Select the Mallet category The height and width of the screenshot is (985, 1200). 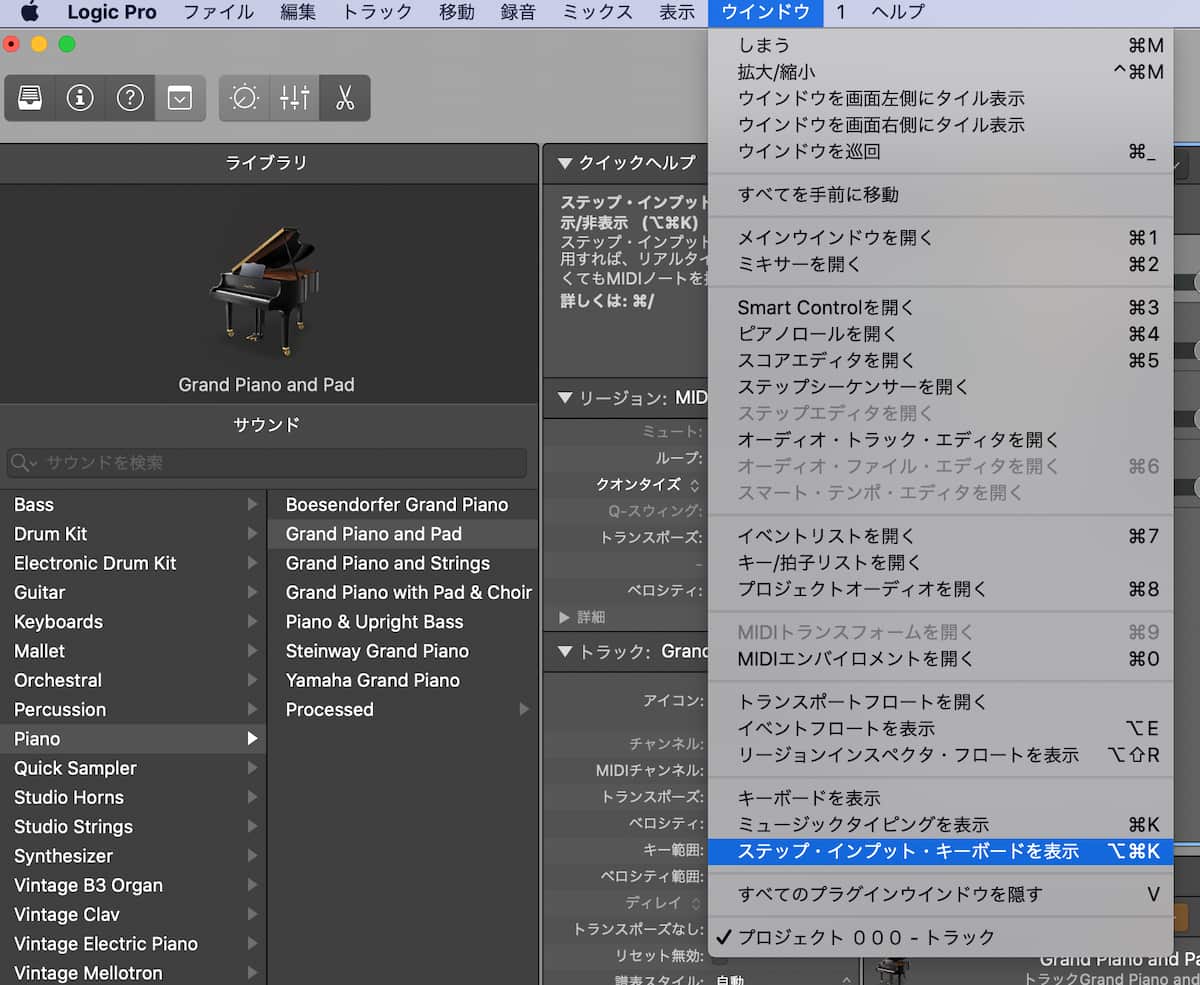(133, 651)
